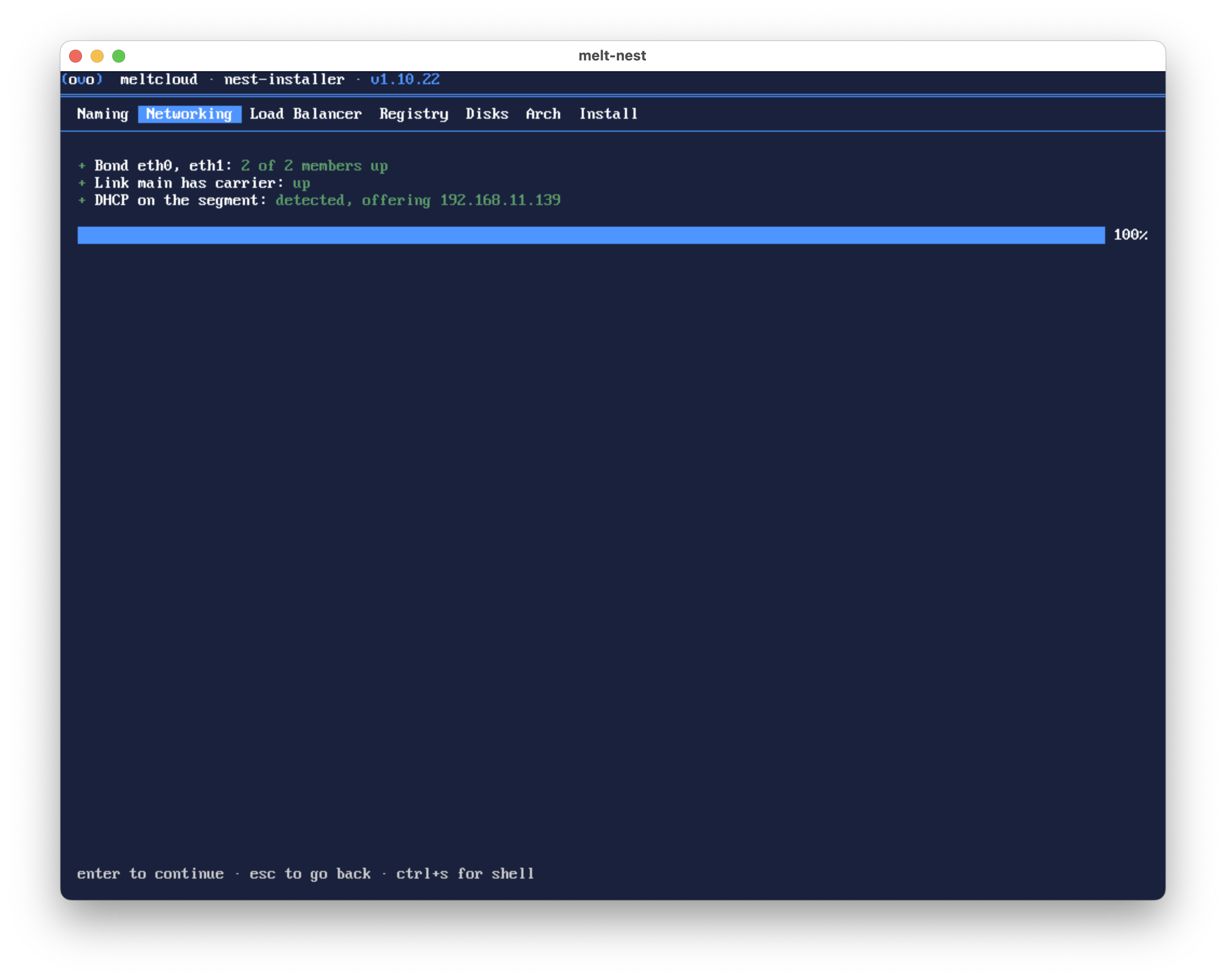Click the offered IP 192.168.11.139
1226x980 pixels.
pyautogui.click(x=500, y=200)
